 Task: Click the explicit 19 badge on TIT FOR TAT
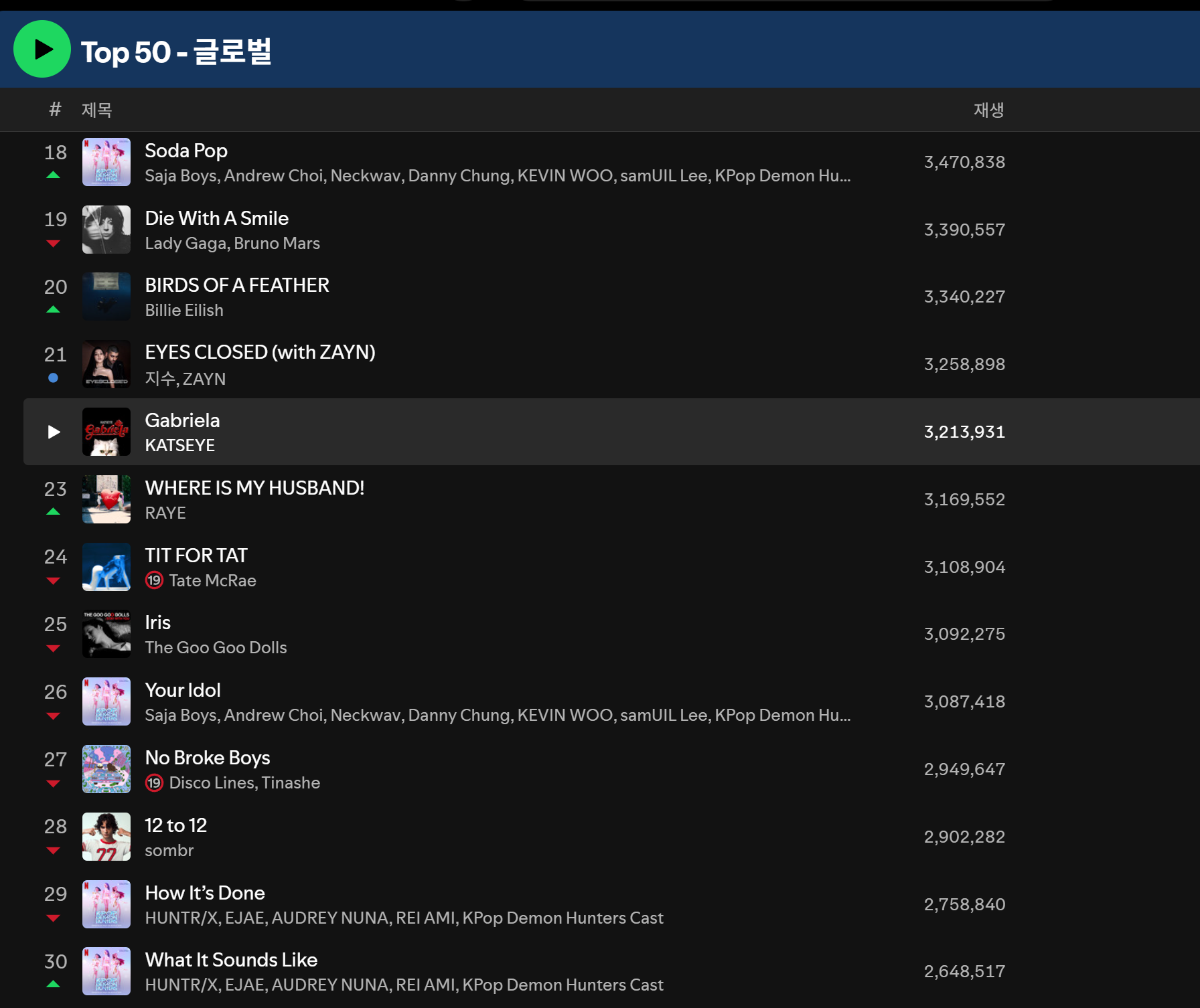coord(155,580)
